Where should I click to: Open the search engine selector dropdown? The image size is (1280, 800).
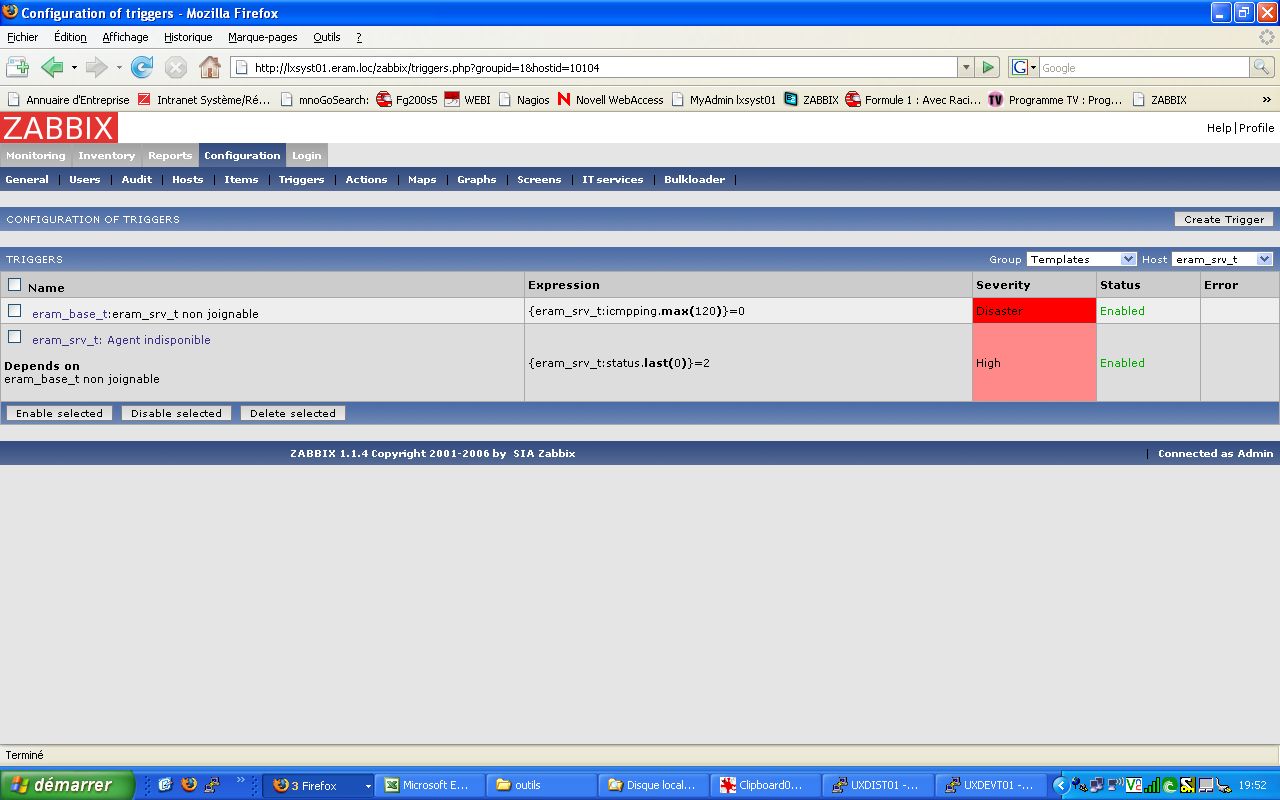point(1023,67)
